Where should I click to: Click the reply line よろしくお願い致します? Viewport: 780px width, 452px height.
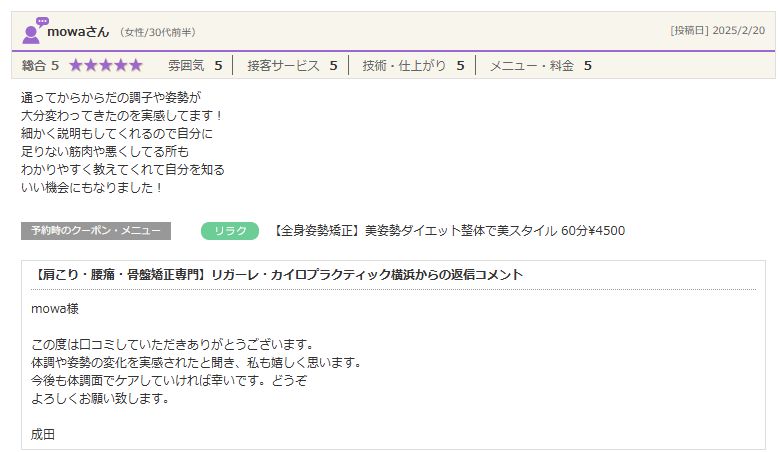[100, 398]
